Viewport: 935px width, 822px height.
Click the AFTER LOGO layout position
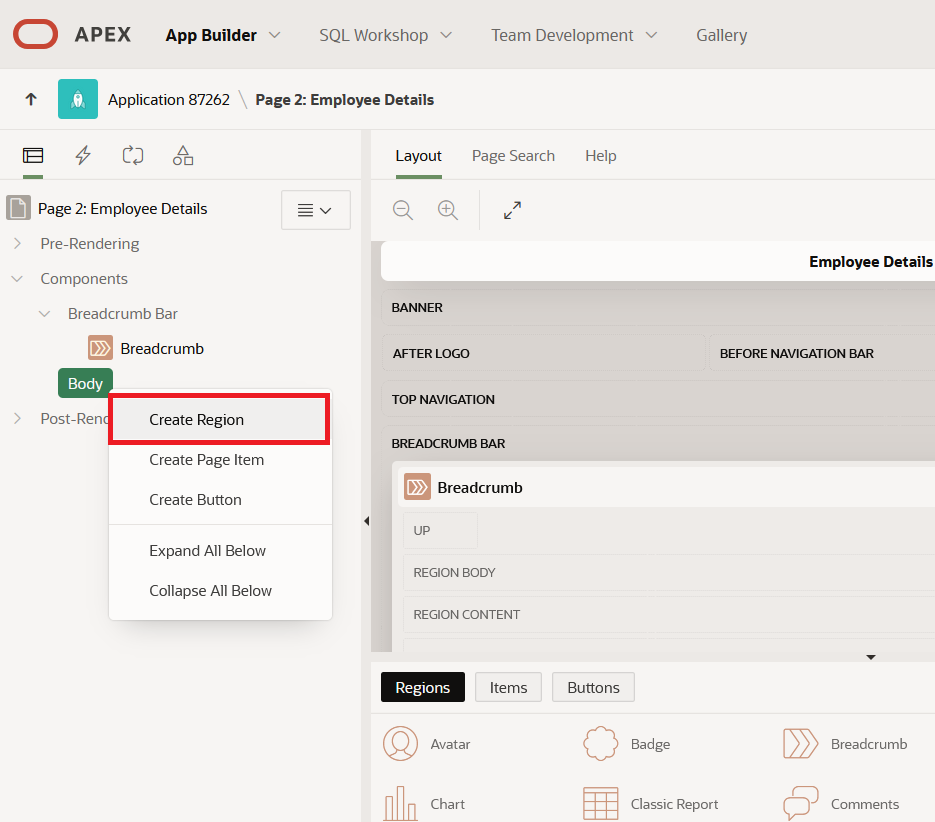pyautogui.click(x=543, y=353)
